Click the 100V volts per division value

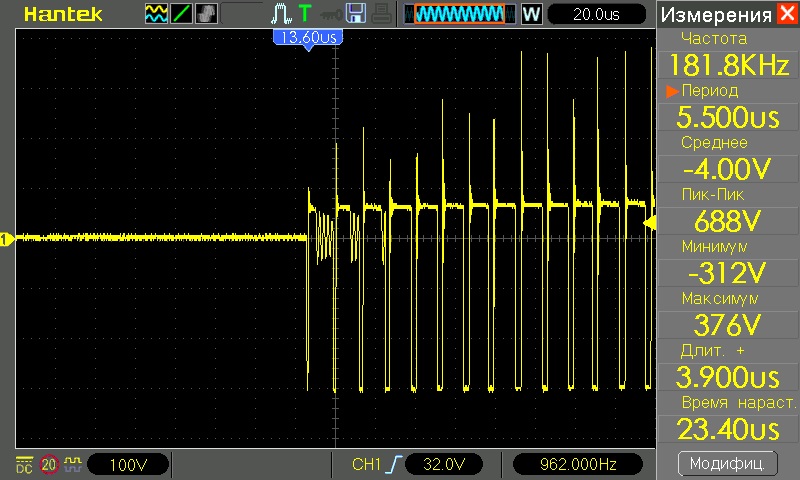[x=128, y=465]
